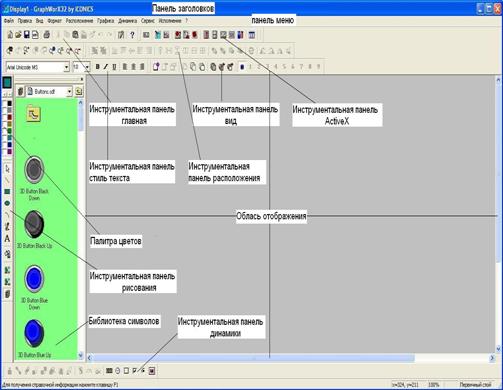Expand the Buttons.sdf symbol library dropdown
Image resolution: width=503 pixels, height=390 pixels.
point(69,91)
